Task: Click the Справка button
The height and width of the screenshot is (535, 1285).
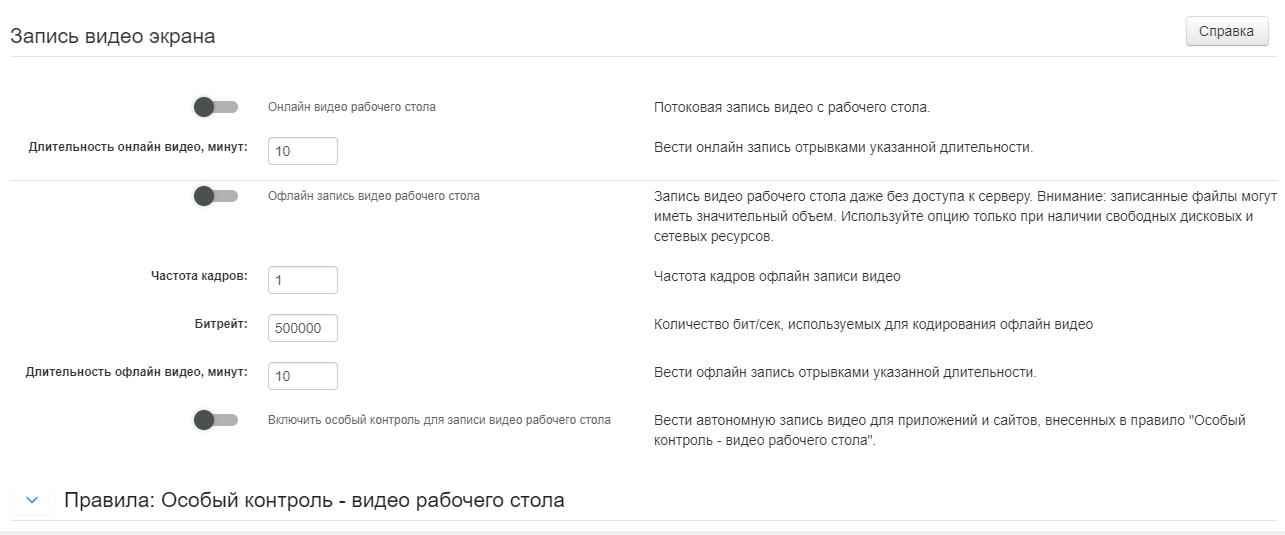Action: point(1226,31)
